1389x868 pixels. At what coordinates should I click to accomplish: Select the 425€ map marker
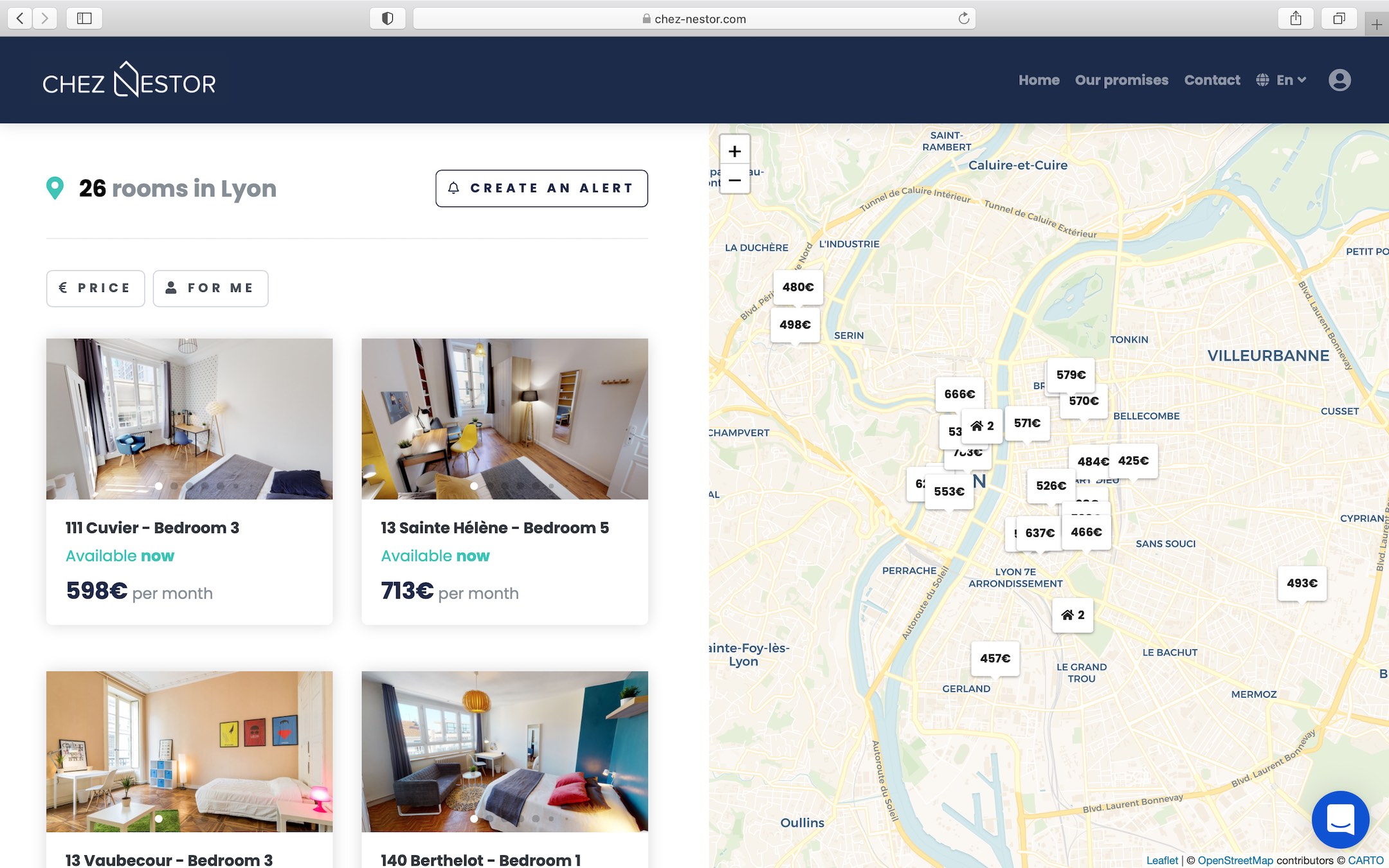(1133, 460)
